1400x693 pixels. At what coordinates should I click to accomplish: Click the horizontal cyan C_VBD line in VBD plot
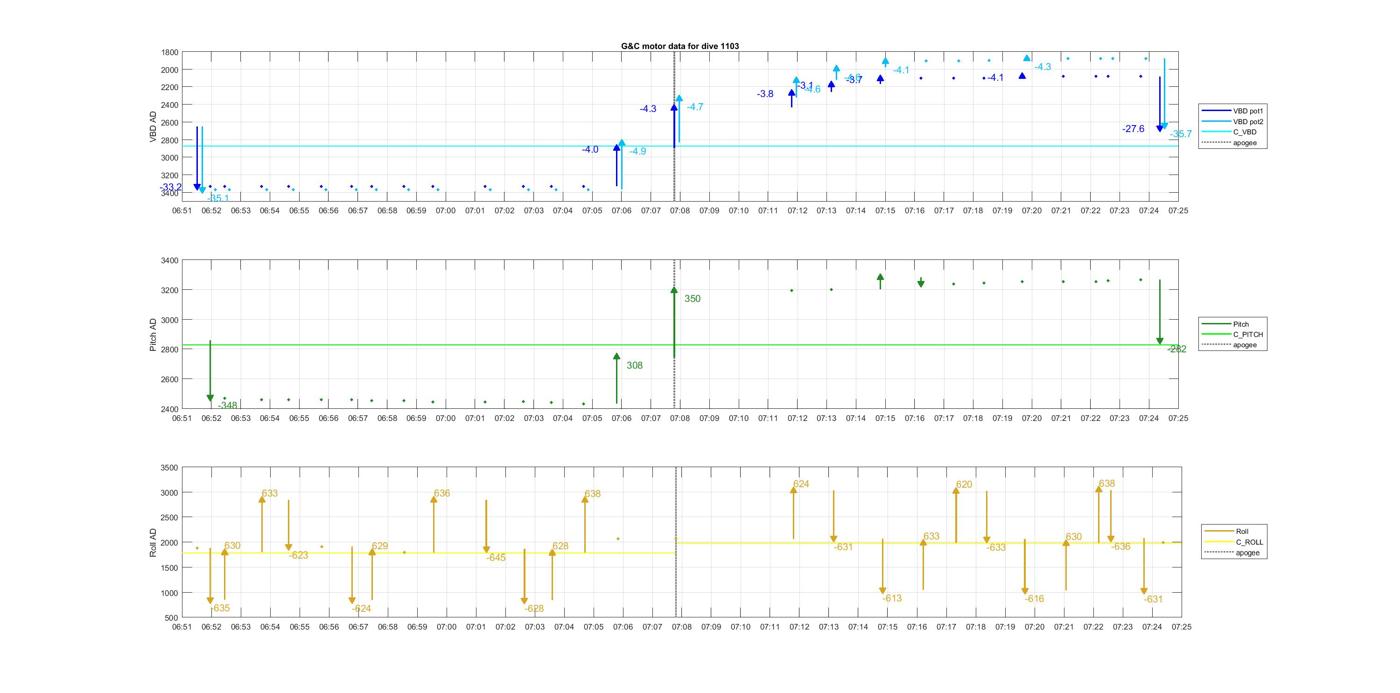tap(679, 147)
